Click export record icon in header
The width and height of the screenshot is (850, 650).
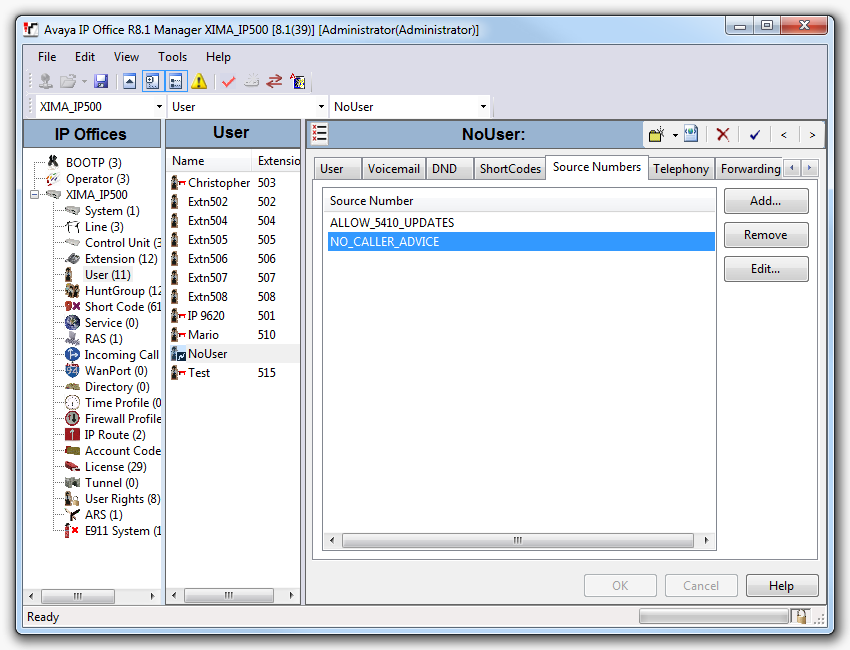tap(691, 134)
